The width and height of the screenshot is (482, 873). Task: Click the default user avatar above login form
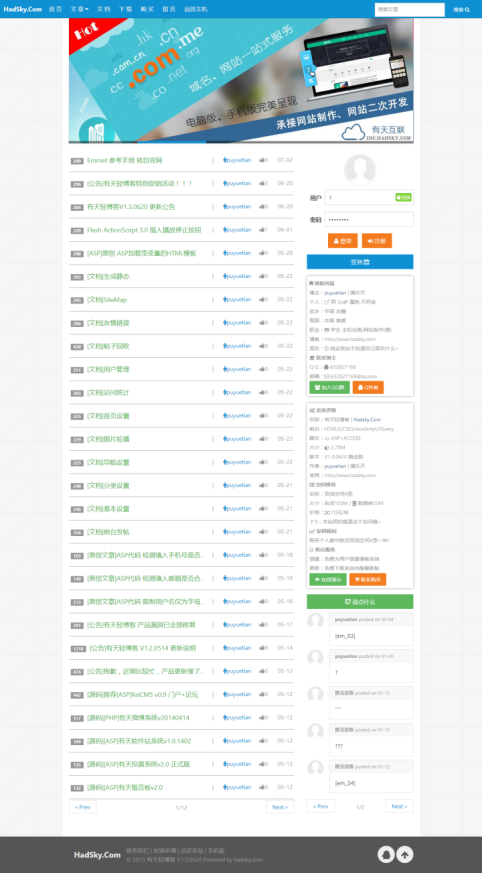tap(360, 170)
